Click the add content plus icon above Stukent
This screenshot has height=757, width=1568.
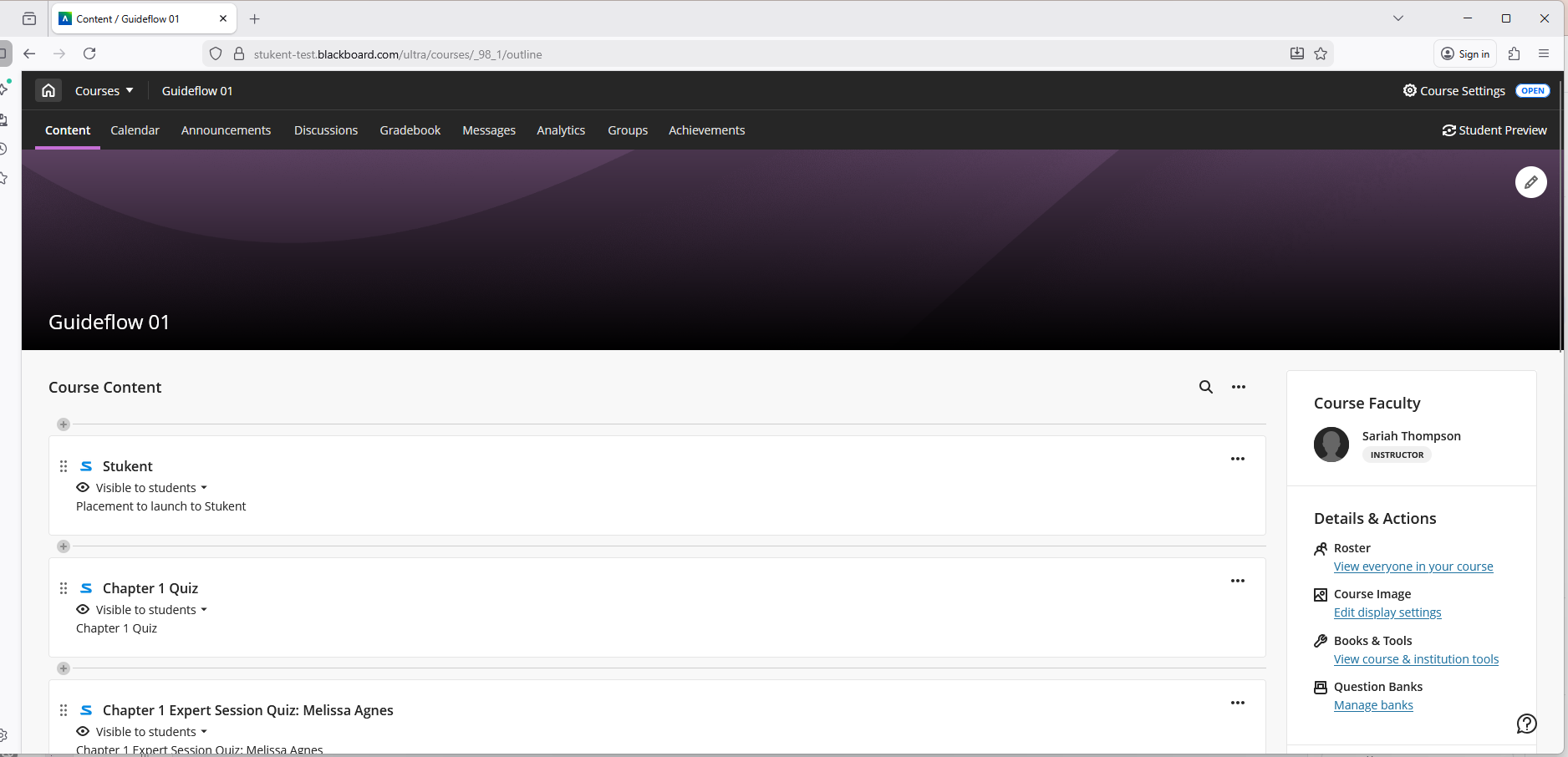[64, 424]
